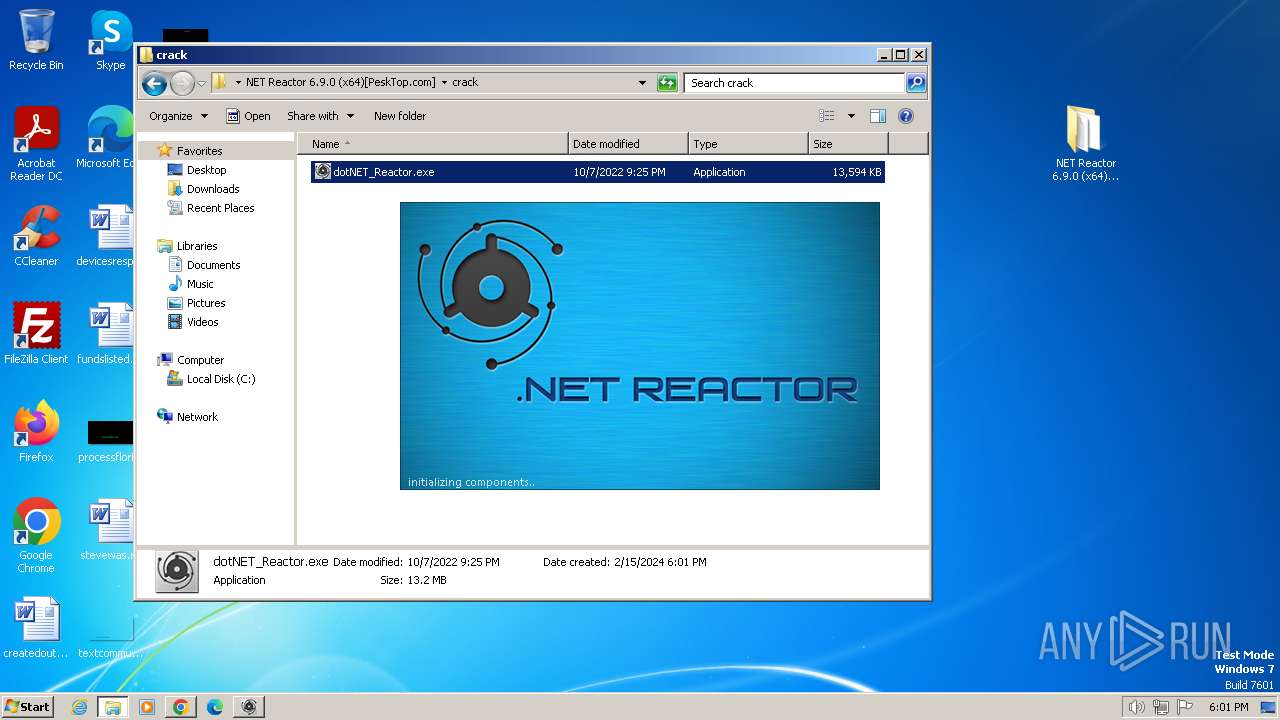1280x720 pixels.
Task: Click the search magnifier button
Action: point(916,83)
